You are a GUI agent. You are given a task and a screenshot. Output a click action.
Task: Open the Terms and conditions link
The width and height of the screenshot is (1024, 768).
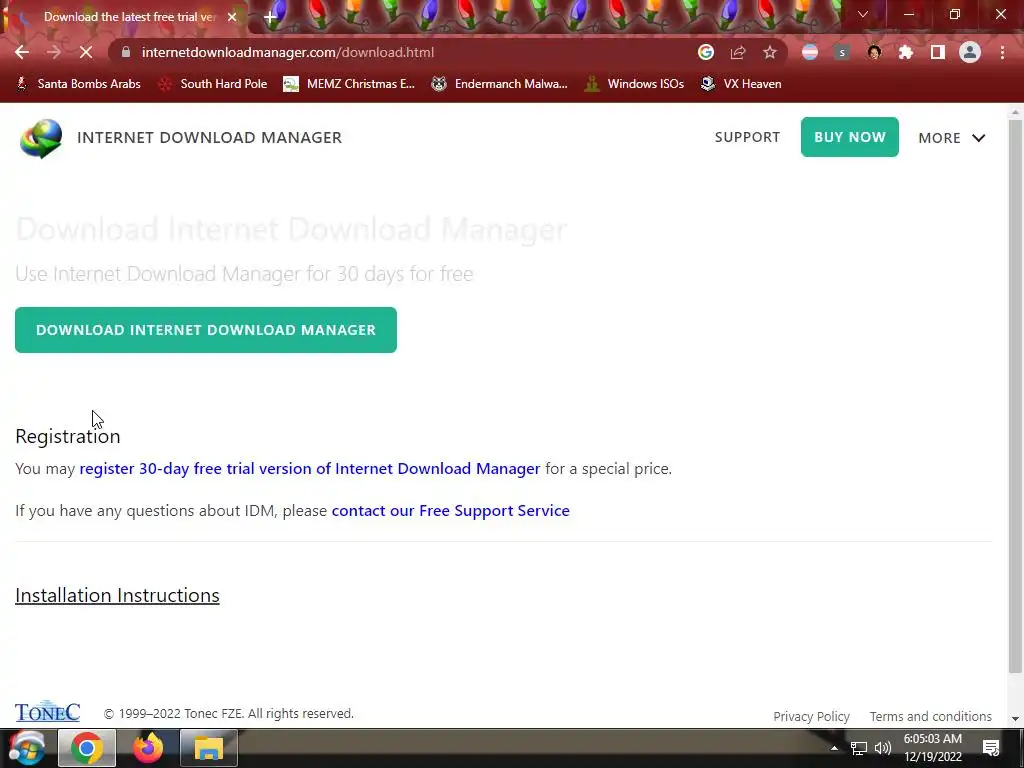click(931, 716)
